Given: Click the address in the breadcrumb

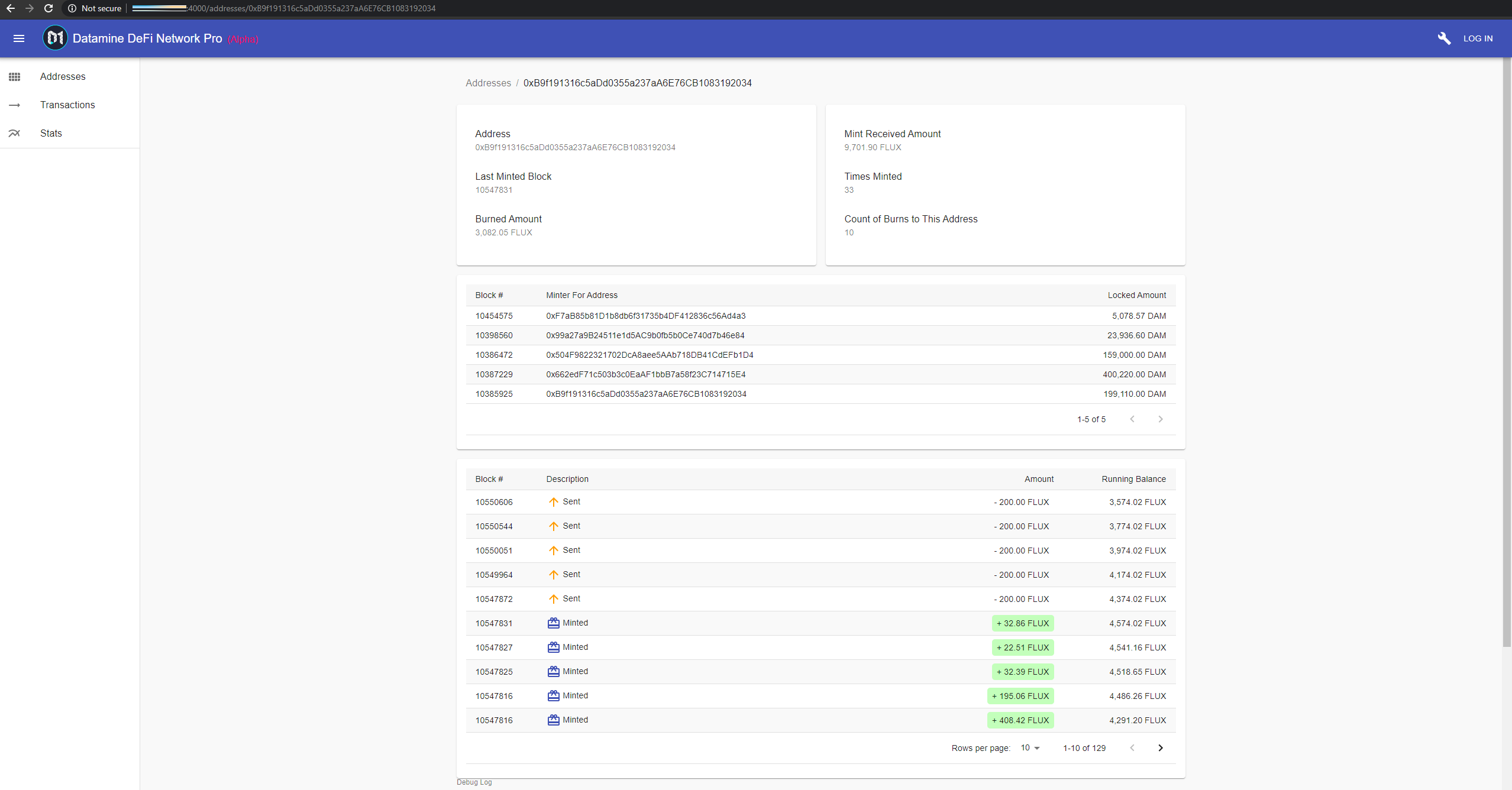Looking at the screenshot, I should pyautogui.click(x=638, y=83).
